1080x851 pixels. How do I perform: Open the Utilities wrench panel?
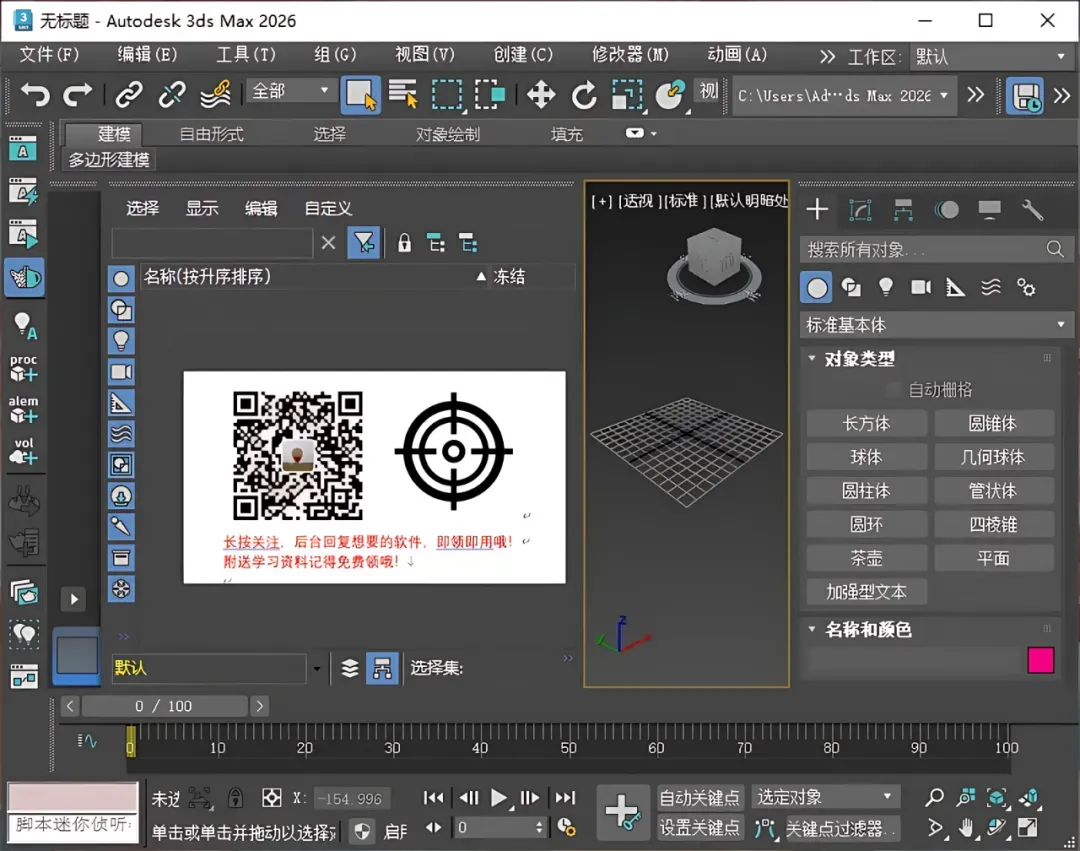click(x=1032, y=209)
